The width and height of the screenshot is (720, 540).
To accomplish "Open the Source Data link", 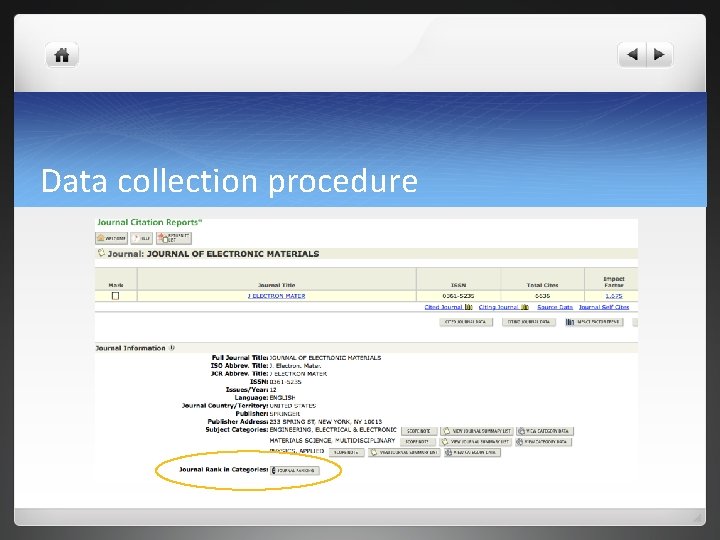I will pyautogui.click(x=555, y=307).
